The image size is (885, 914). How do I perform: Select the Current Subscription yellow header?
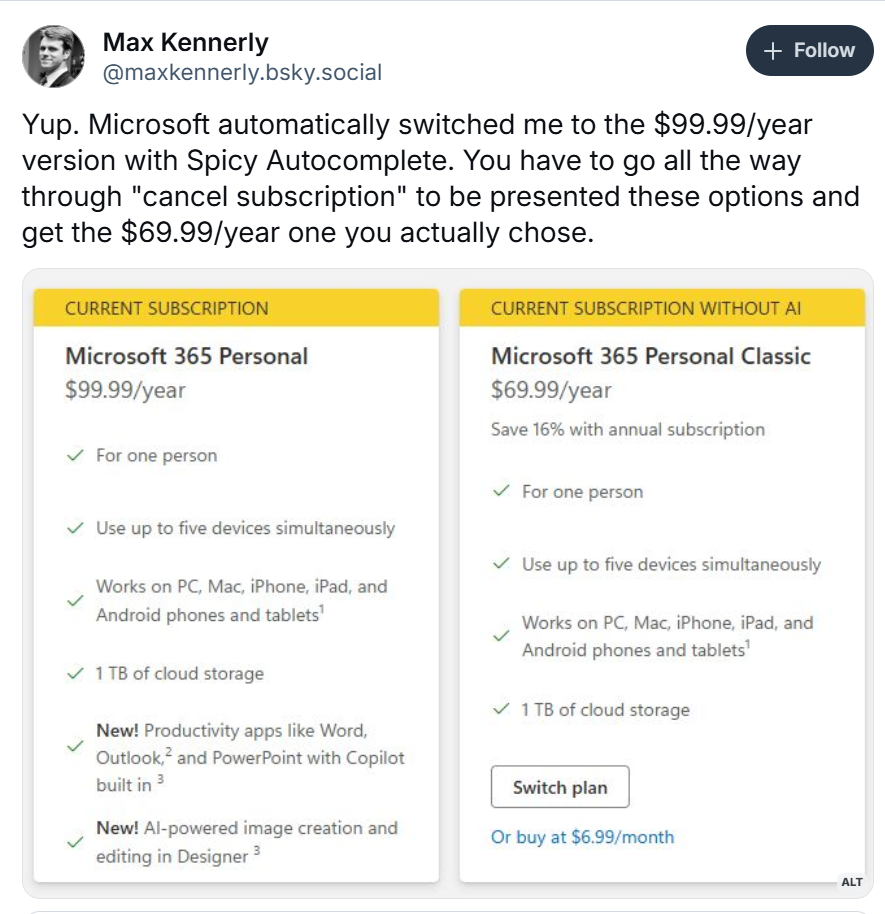[x=236, y=308]
